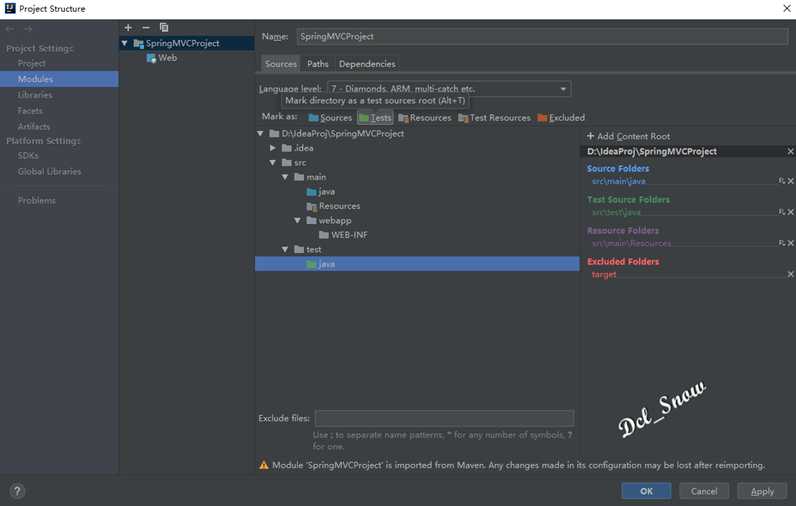This screenshot has height=506, width=796.
Task: Edit properties of src\main\java source folder
Action: pos(782,181)
